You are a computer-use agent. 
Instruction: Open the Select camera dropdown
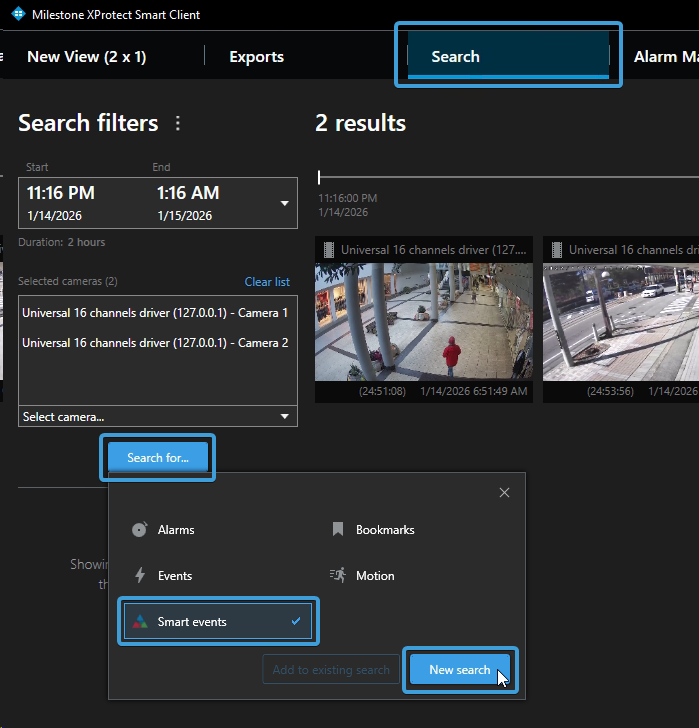tap(158, 416)
